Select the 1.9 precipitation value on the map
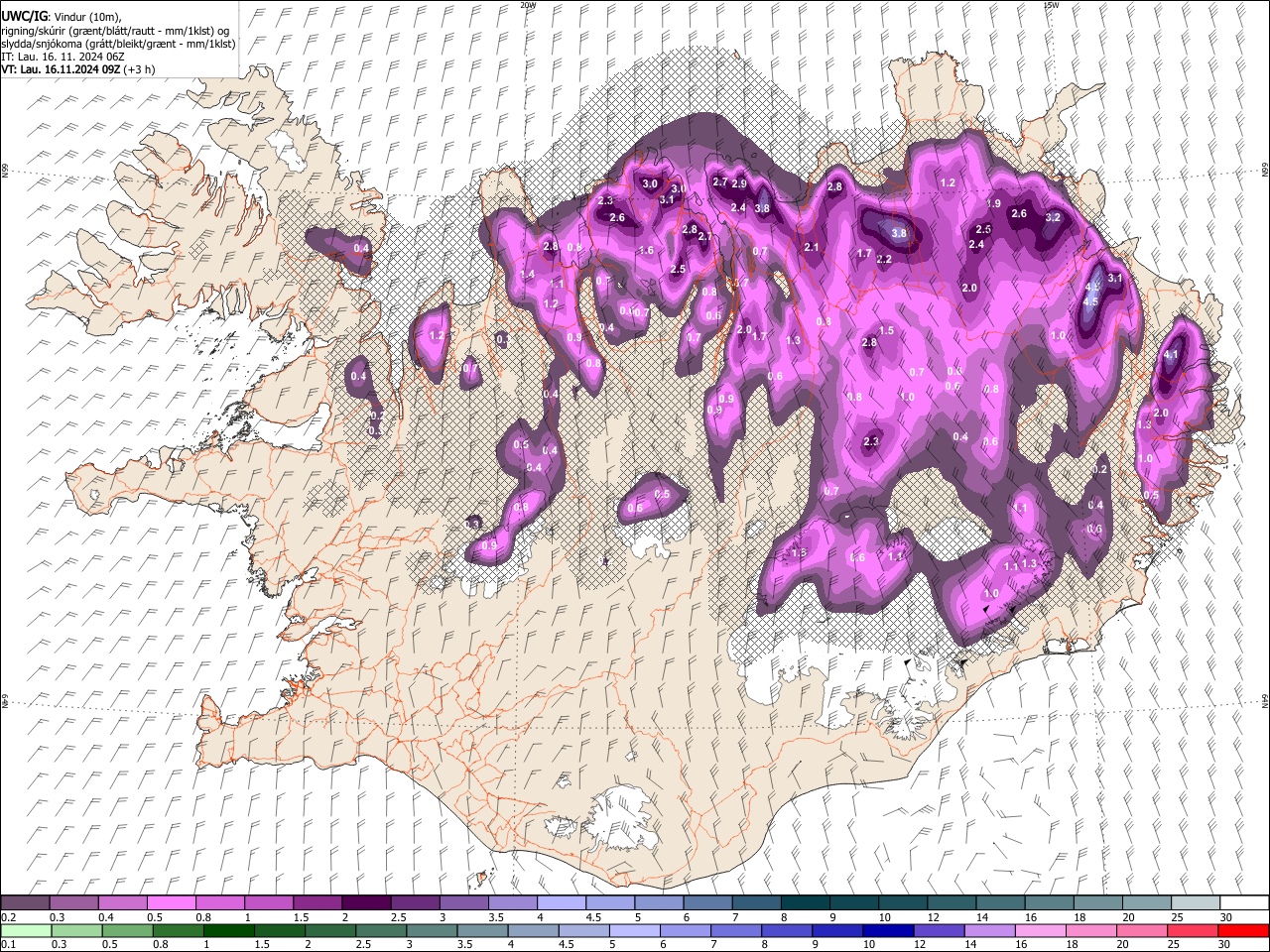 (993, 203)
